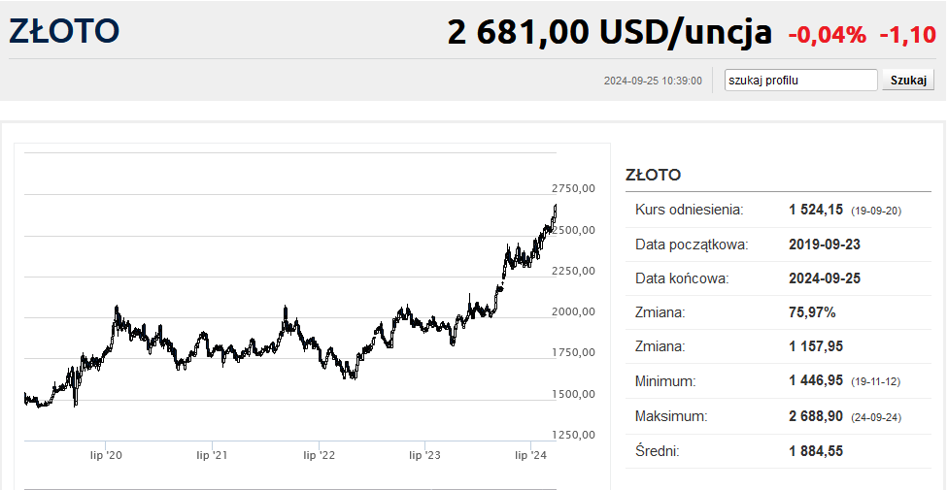Click the lip '21 axis label
Screen dimensions: 948x490
coord(211,456)
